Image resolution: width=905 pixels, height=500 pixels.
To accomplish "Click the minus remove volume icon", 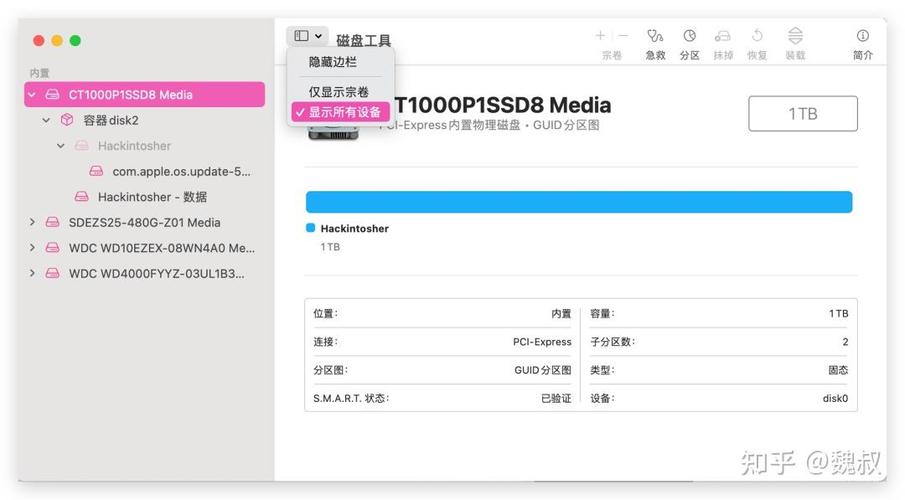I will (x=623, y=36).
